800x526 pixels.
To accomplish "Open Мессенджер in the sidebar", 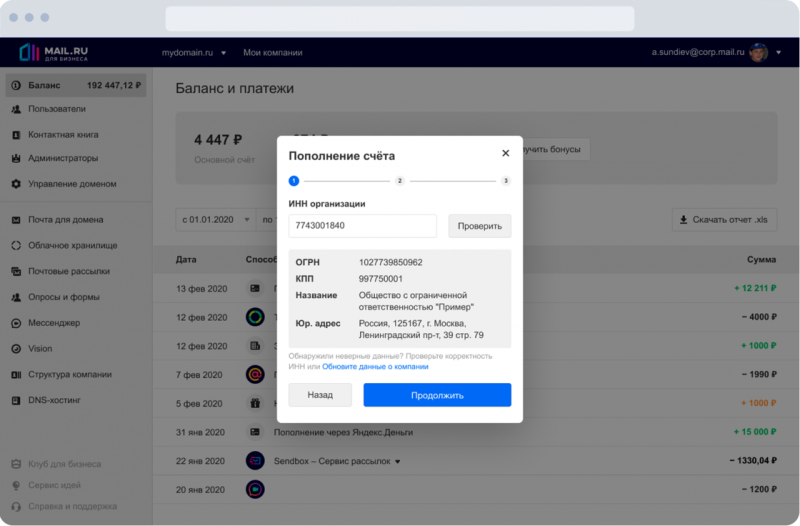I will [54, 323].
